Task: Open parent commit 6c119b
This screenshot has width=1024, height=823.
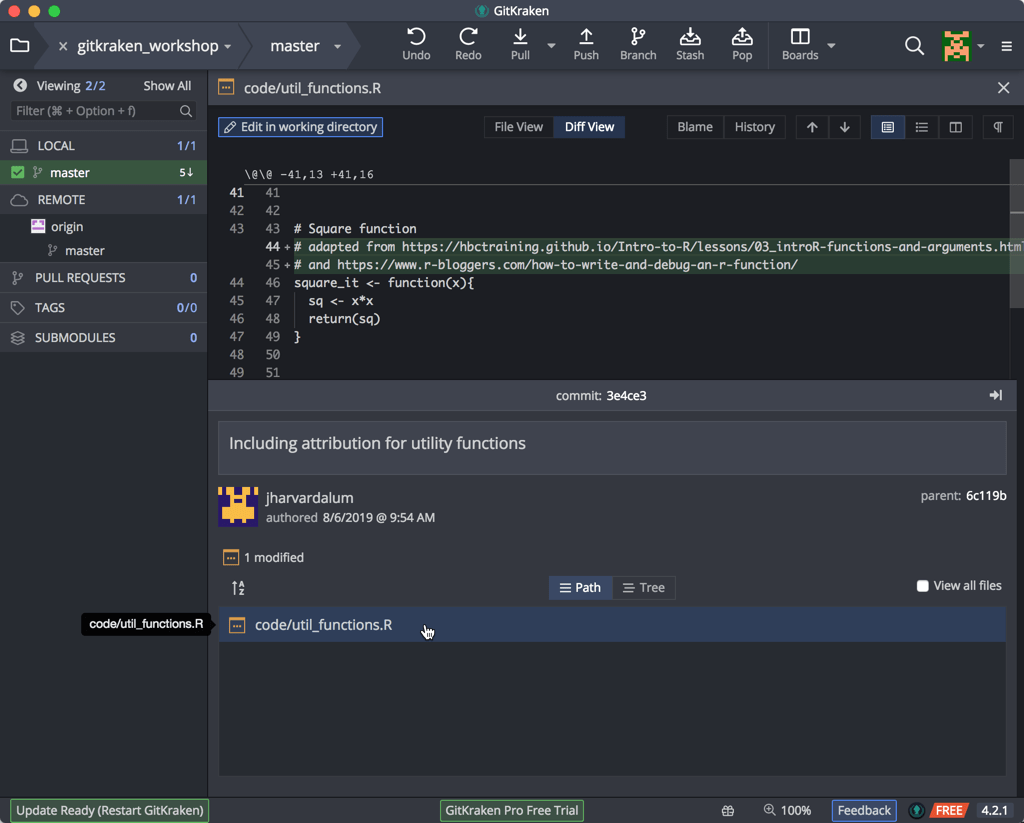Action: pos(986,496)
